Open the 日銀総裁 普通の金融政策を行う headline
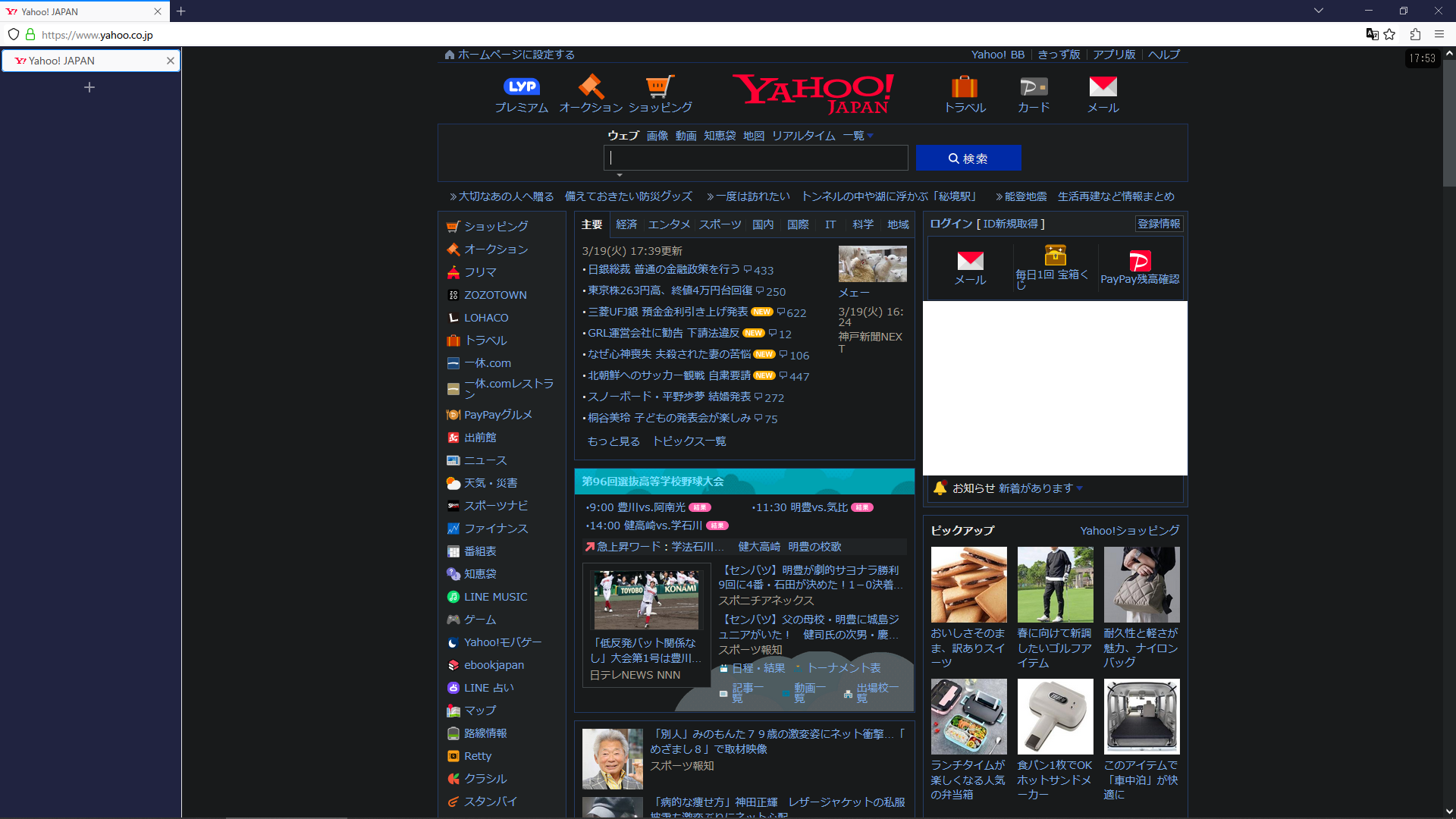 pyautogui.click(x=664, y=269)
